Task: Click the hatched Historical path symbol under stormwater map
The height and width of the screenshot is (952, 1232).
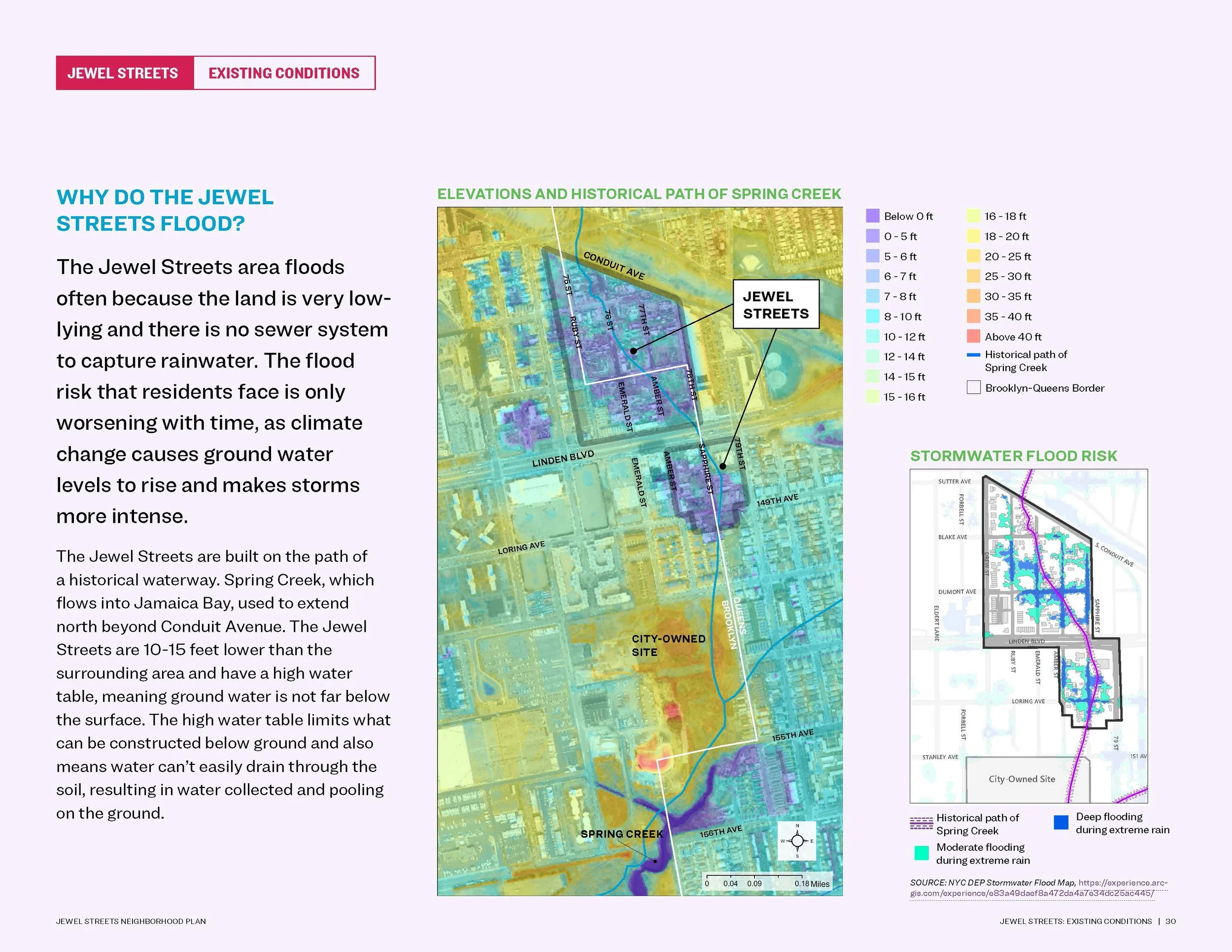Action: (921, 822)
